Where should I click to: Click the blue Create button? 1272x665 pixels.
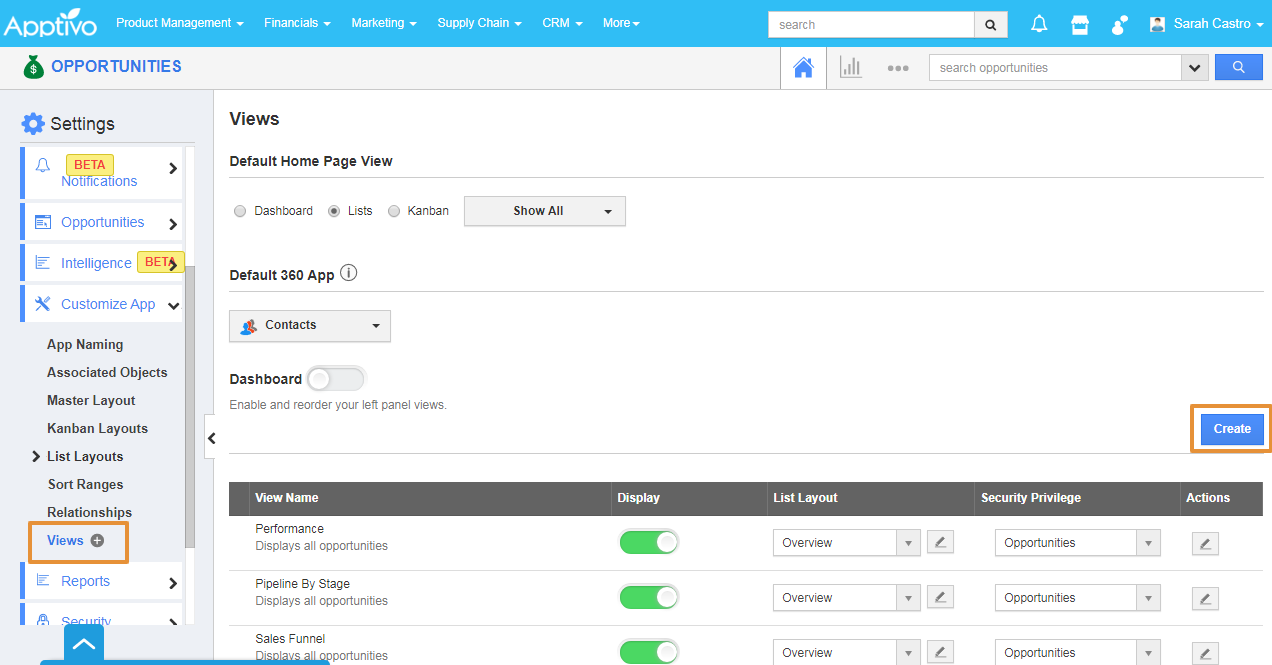click(1232, 429)
